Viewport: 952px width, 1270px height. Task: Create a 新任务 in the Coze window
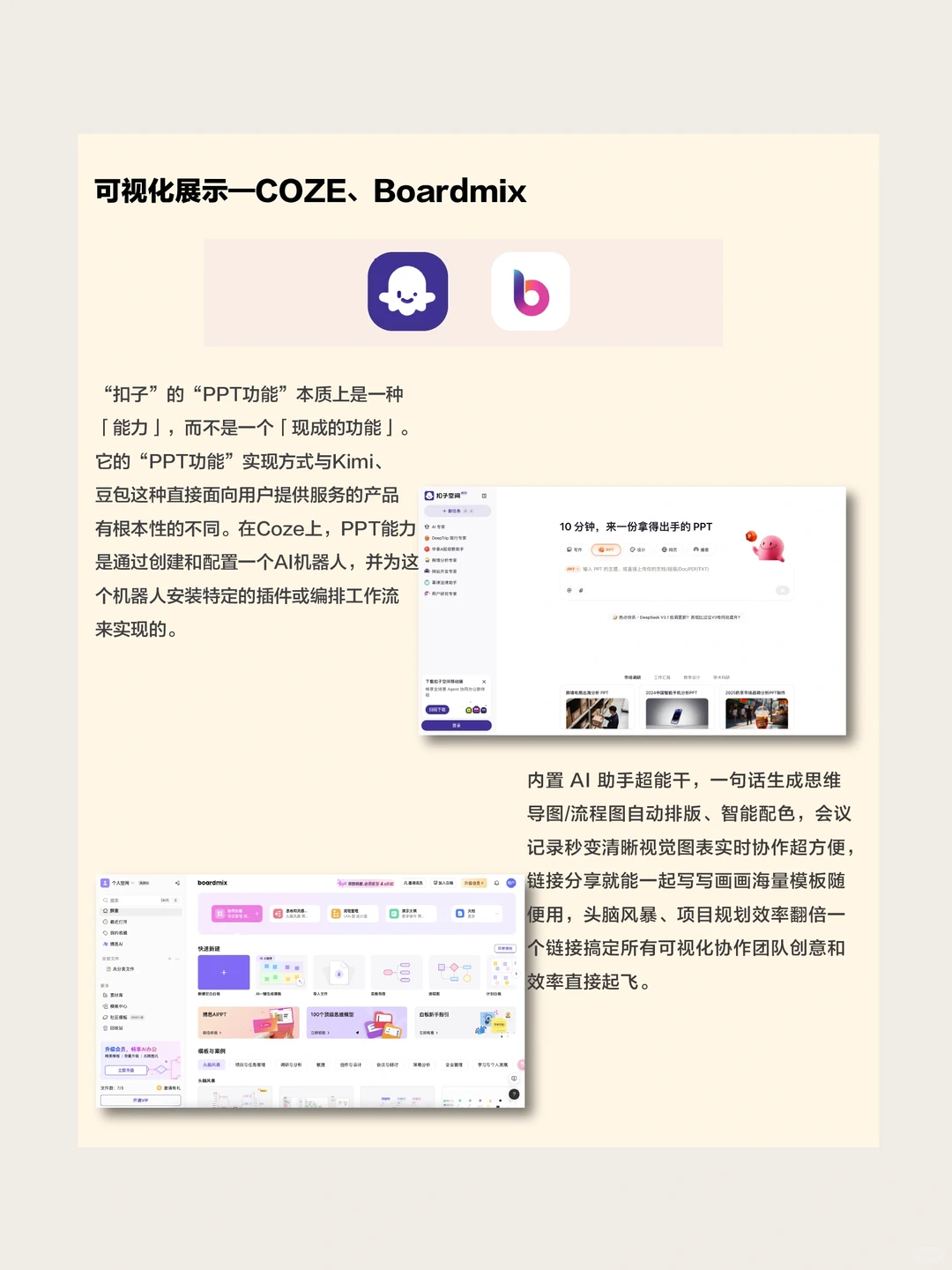pos(457,511)
